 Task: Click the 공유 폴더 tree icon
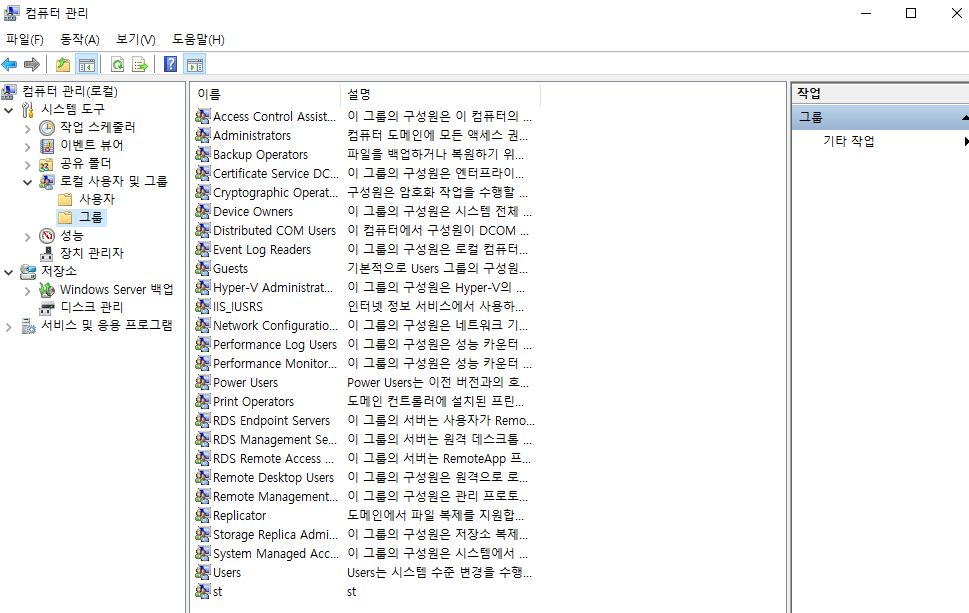[x=46, y=164]
